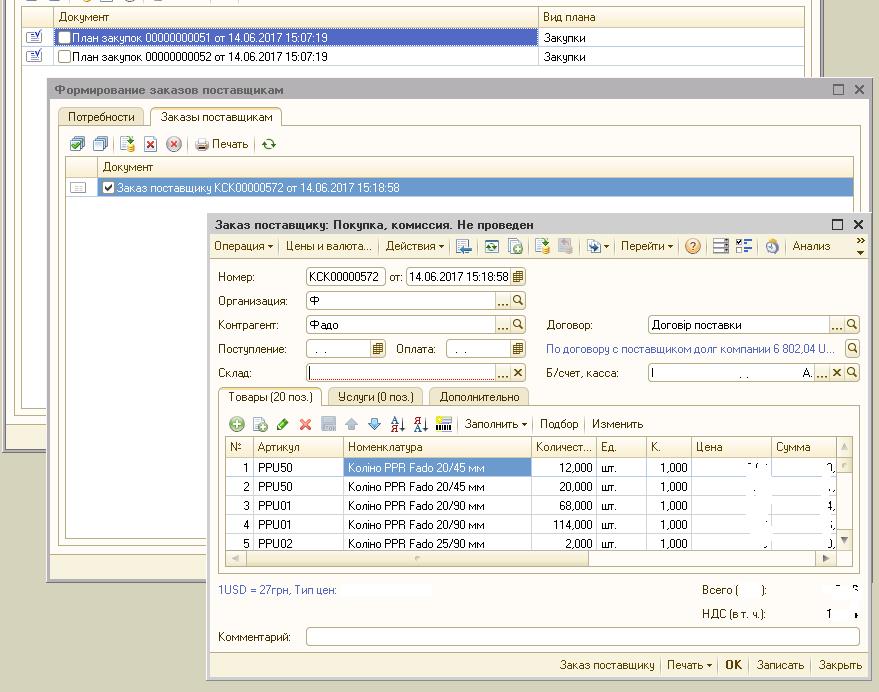The width and height of the screenshot is (879, 692).
Task: Click the OK button
Action: 733,665
